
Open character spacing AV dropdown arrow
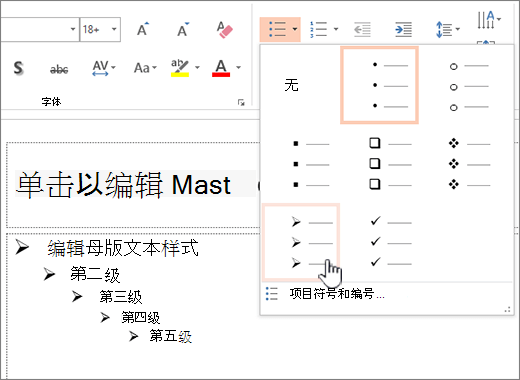coord(113,68)
